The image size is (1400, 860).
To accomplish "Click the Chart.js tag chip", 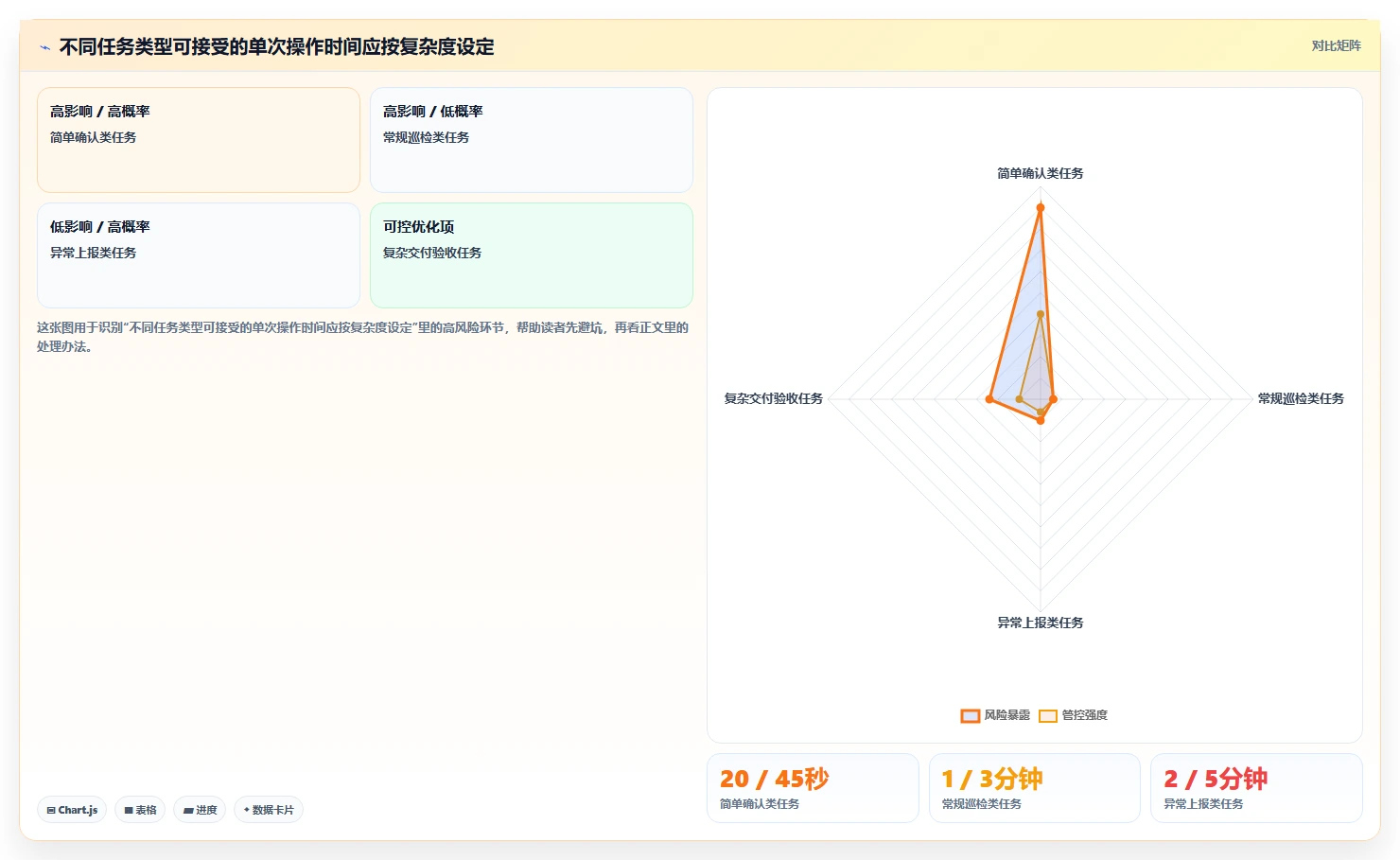I will click(x=72, y=810).
